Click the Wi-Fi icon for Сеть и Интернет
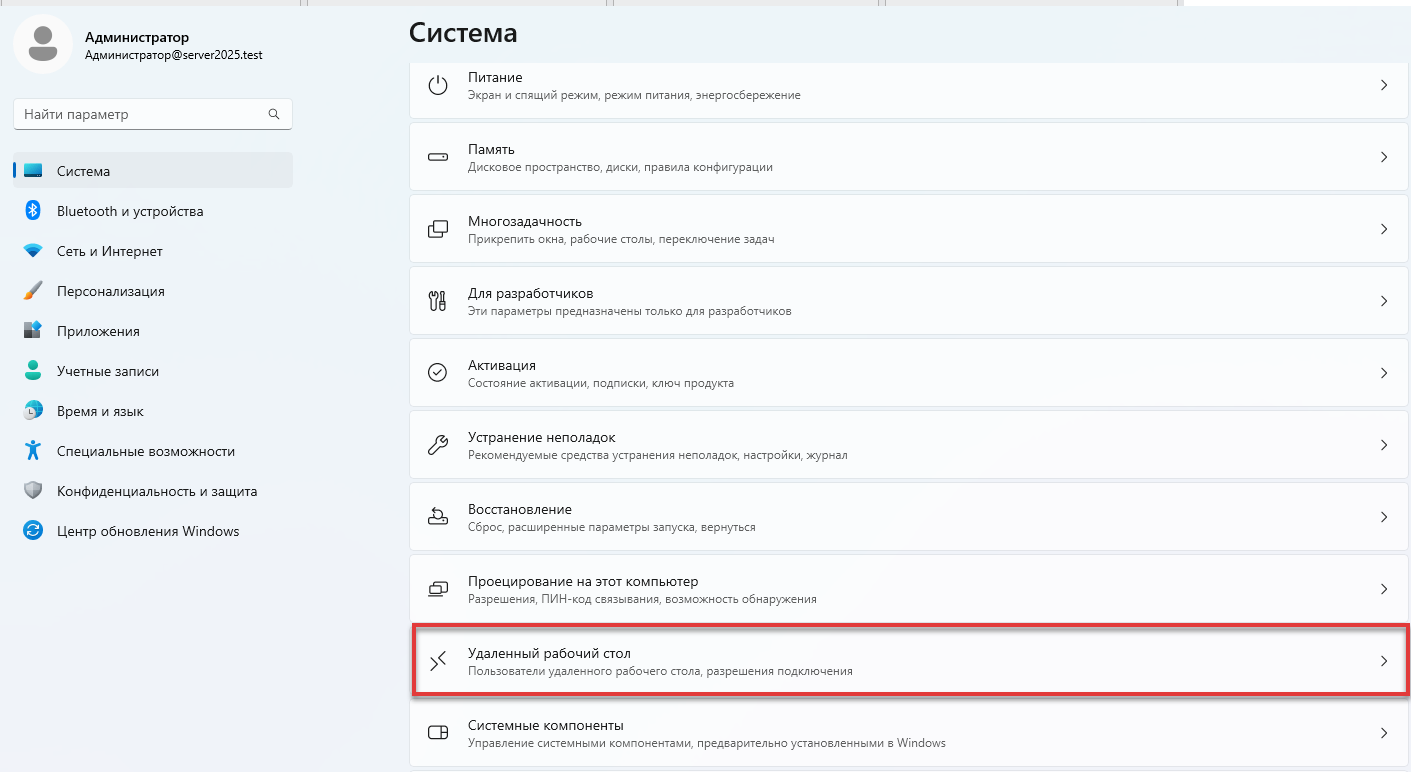 click(x=33, y=251)
